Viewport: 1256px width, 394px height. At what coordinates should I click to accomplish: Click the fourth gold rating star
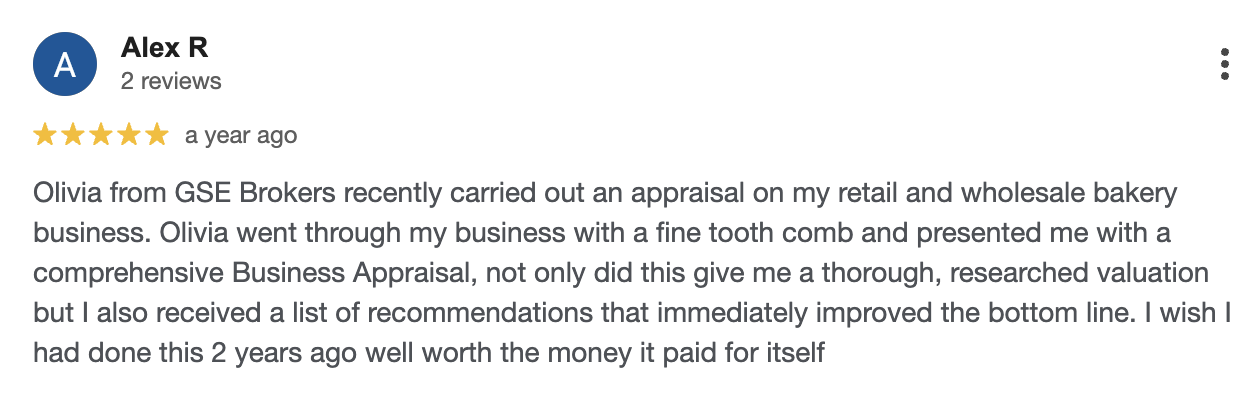coord(129,135)
